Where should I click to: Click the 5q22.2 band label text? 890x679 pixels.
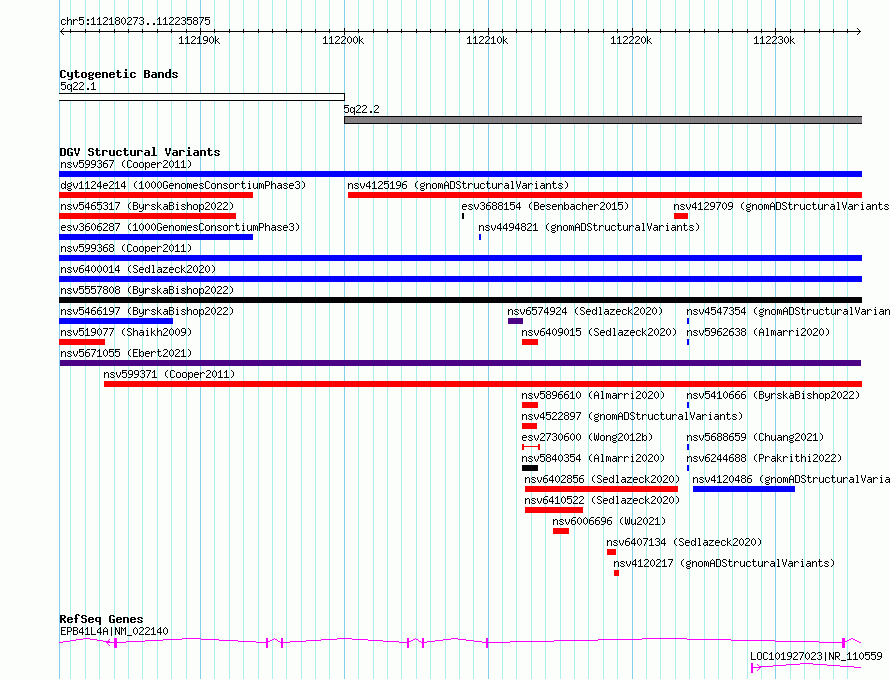coord(362,109)
